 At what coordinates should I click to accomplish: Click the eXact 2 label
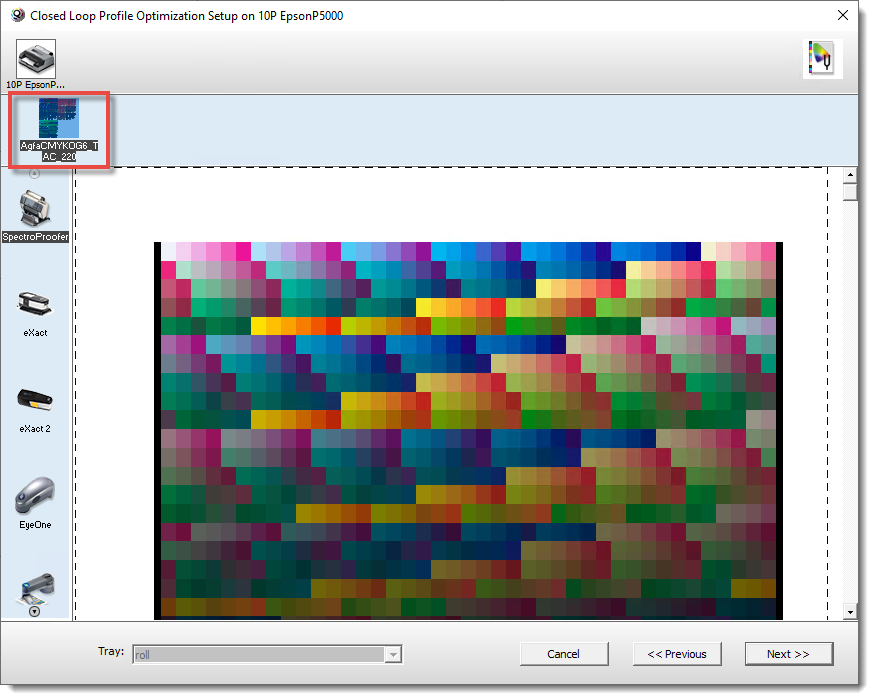(35, 429)
